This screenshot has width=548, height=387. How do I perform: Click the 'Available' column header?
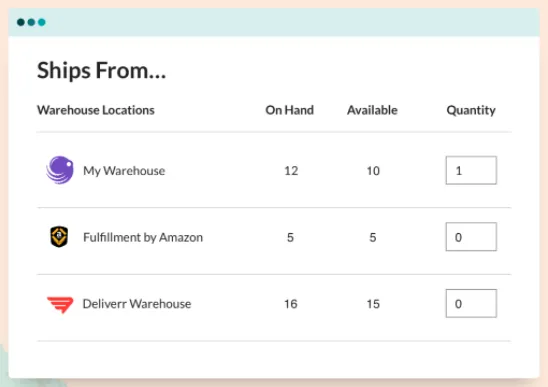point(372,110)
